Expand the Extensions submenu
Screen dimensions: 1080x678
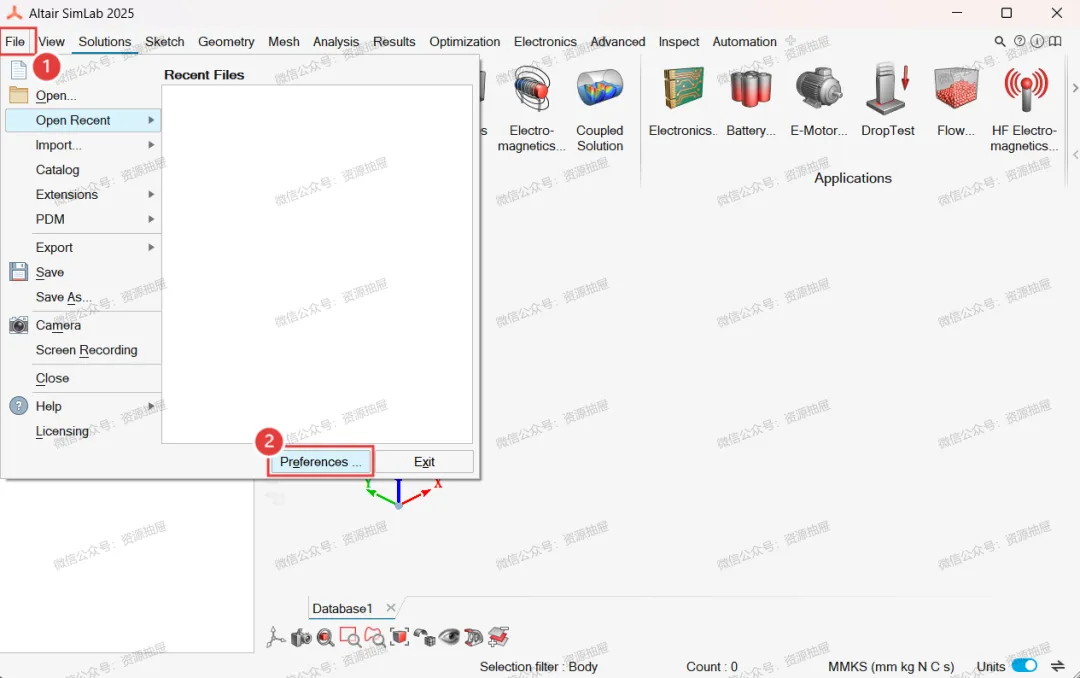click(83, 194)
